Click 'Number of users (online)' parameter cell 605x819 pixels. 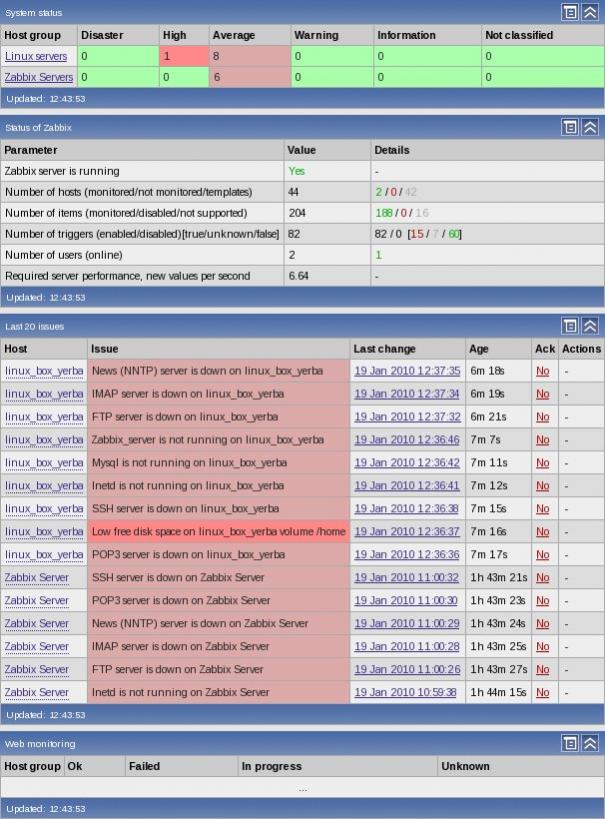pyautogui.click(x=142, y=255)
